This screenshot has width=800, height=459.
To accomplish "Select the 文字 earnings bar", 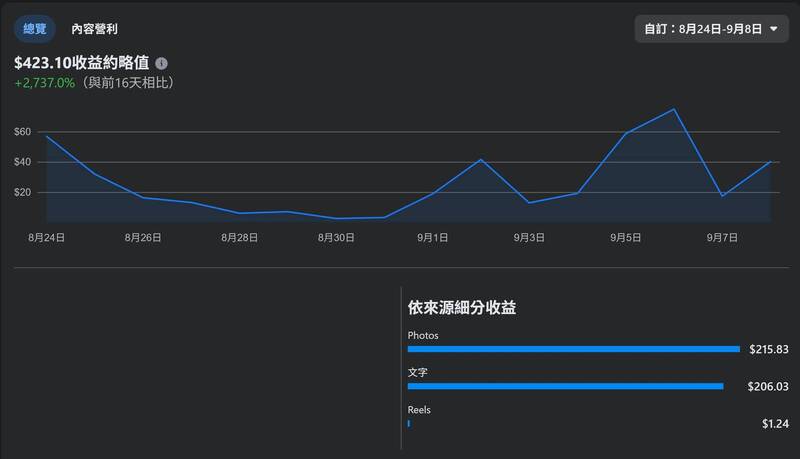I will [565, 386].
